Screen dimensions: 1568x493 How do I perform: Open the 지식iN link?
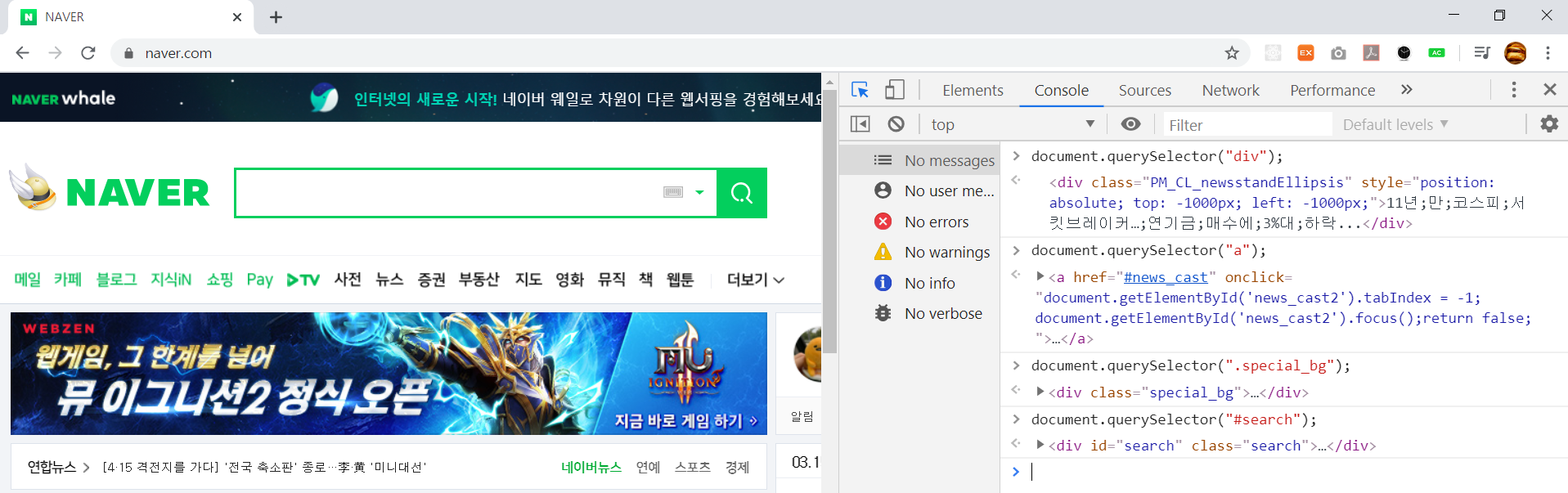pos(171,280)
